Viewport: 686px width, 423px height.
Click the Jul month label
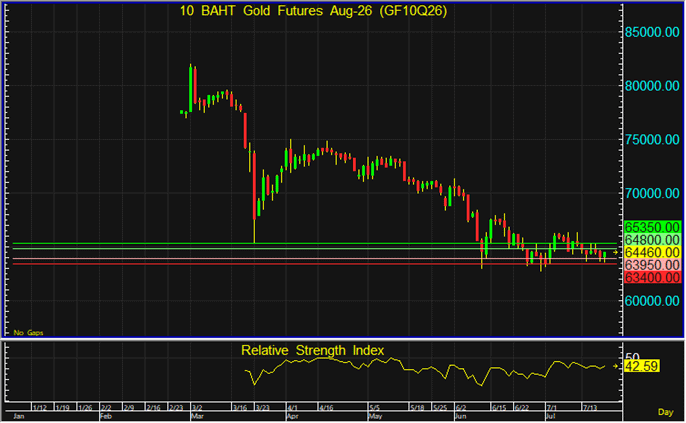pyautogui.click(x=550, y=416)
